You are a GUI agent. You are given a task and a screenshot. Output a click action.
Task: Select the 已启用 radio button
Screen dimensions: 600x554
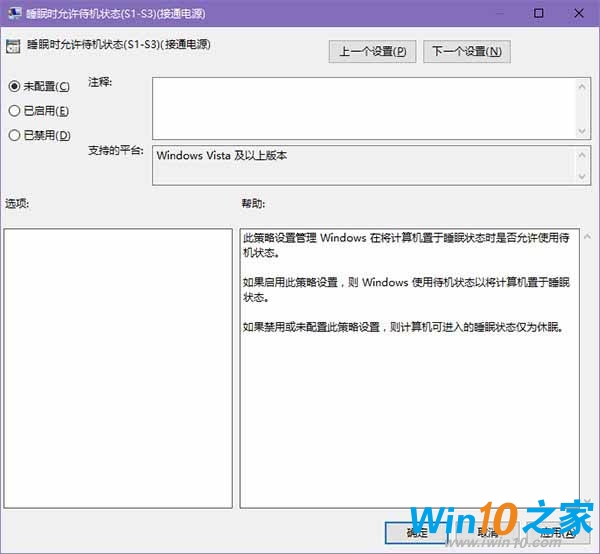pos(15,111)
